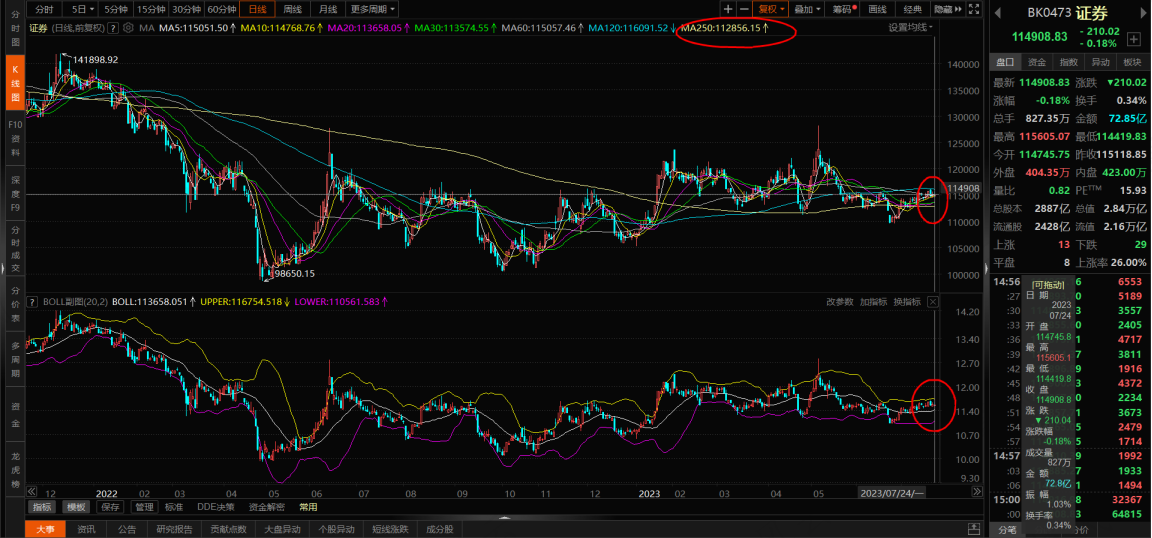Select 资金 tab in quote panel
1152x538 pixels.
pyautogui.click(x=1037, y=62)
